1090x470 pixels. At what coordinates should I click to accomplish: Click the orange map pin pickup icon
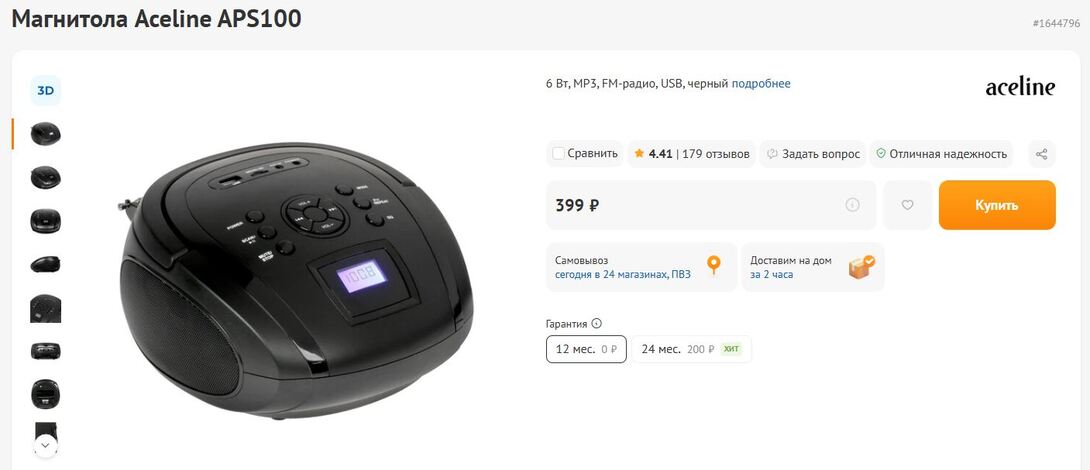tap(713, 266)
